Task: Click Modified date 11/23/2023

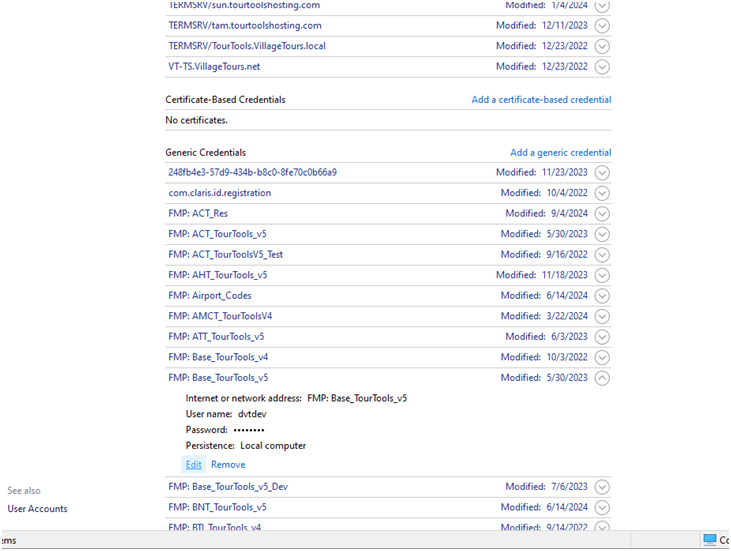Action: click(x=565, y=172)
